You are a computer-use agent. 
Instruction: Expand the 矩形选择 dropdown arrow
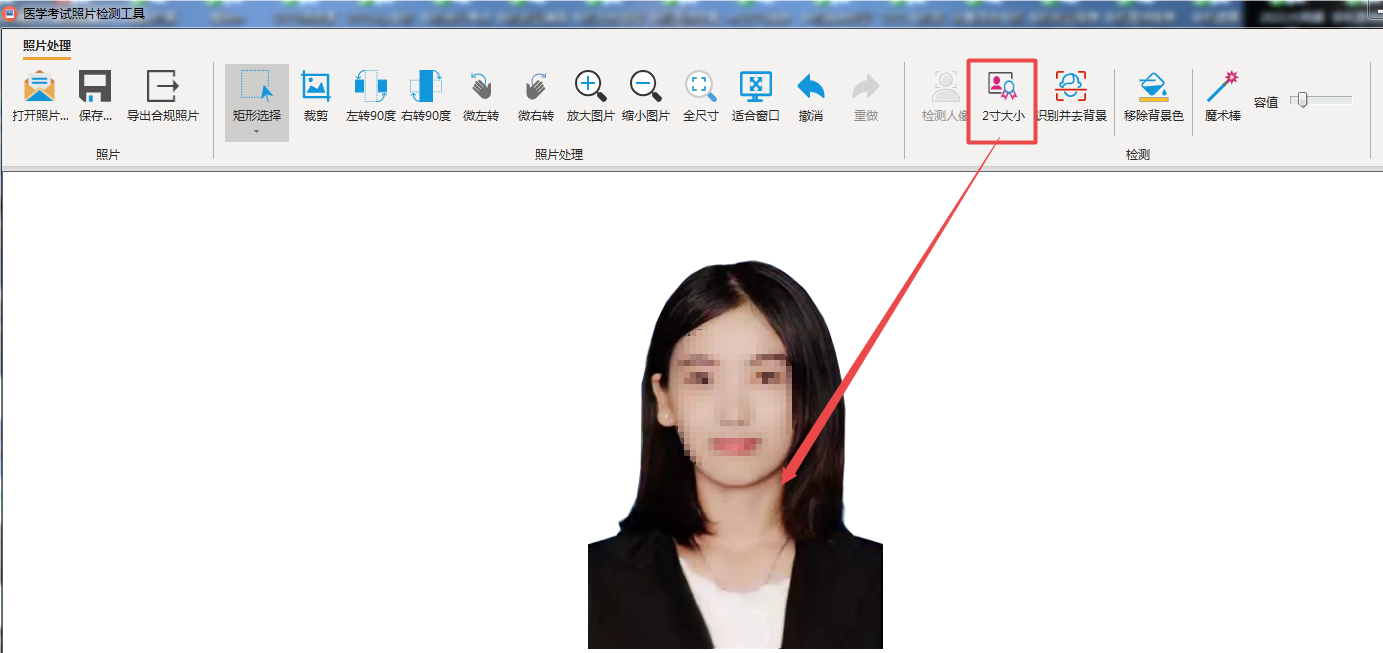(256, 132)
